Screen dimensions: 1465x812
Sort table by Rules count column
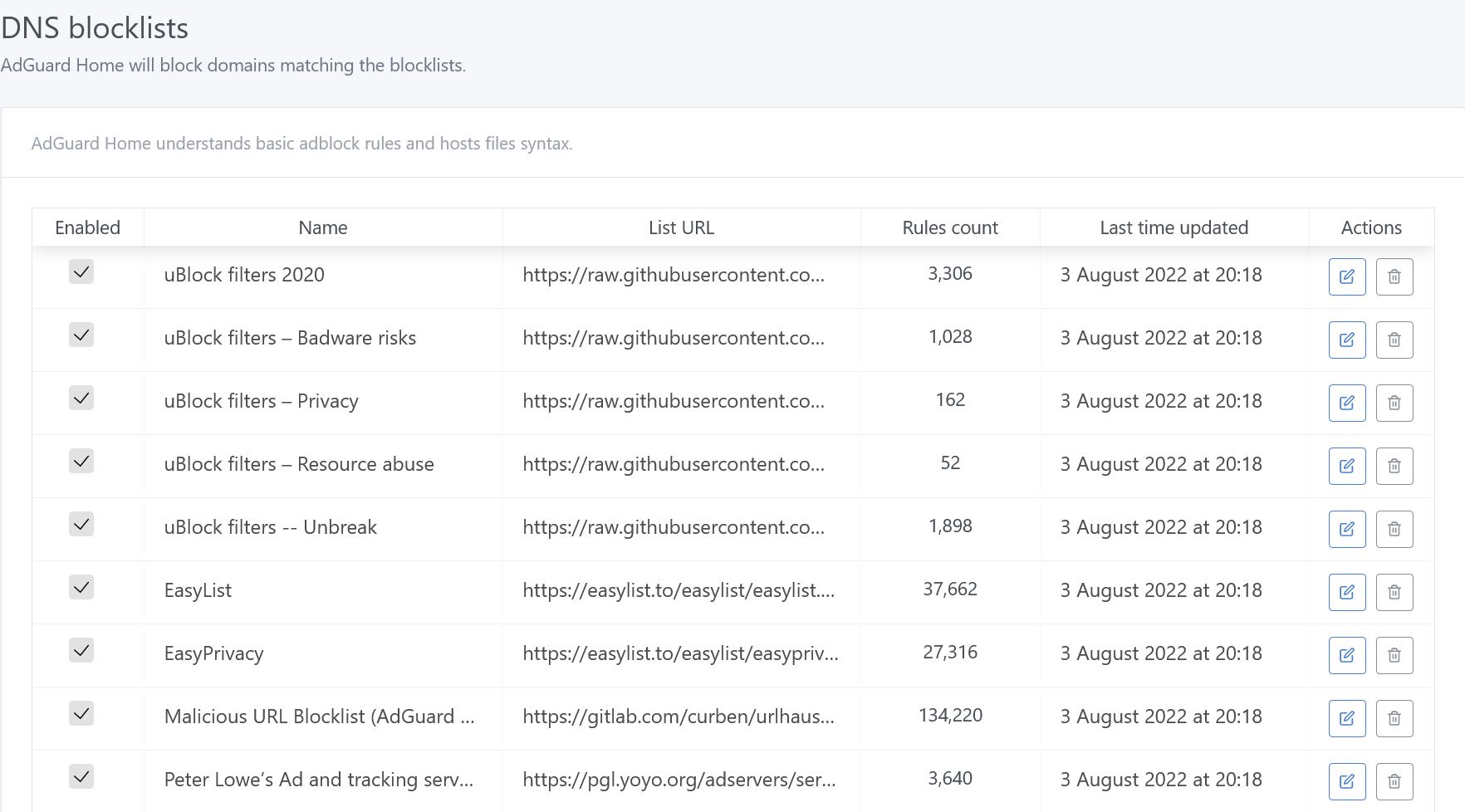click(x=950, y=227)
